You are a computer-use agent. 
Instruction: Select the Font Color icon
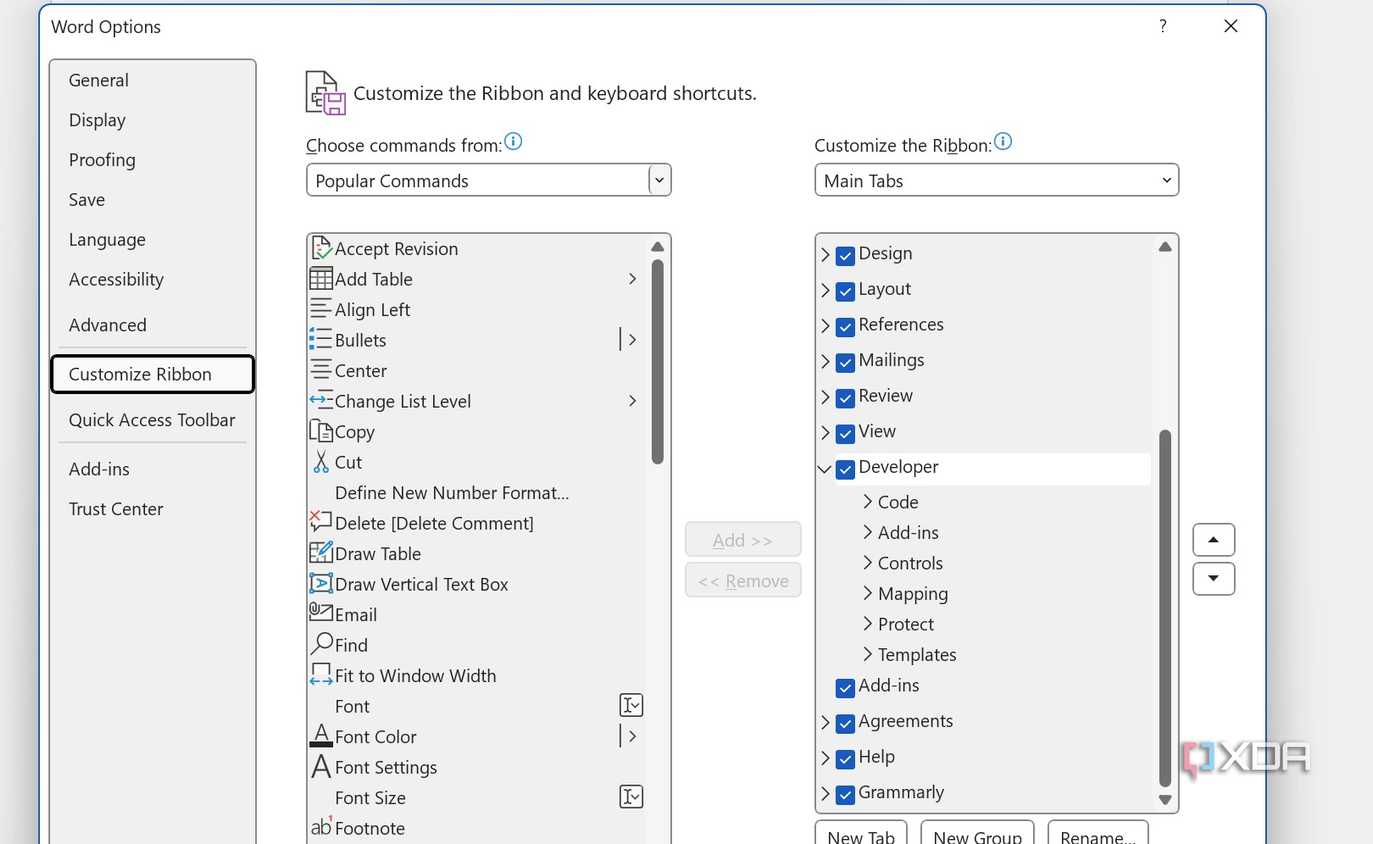(321, 736)
